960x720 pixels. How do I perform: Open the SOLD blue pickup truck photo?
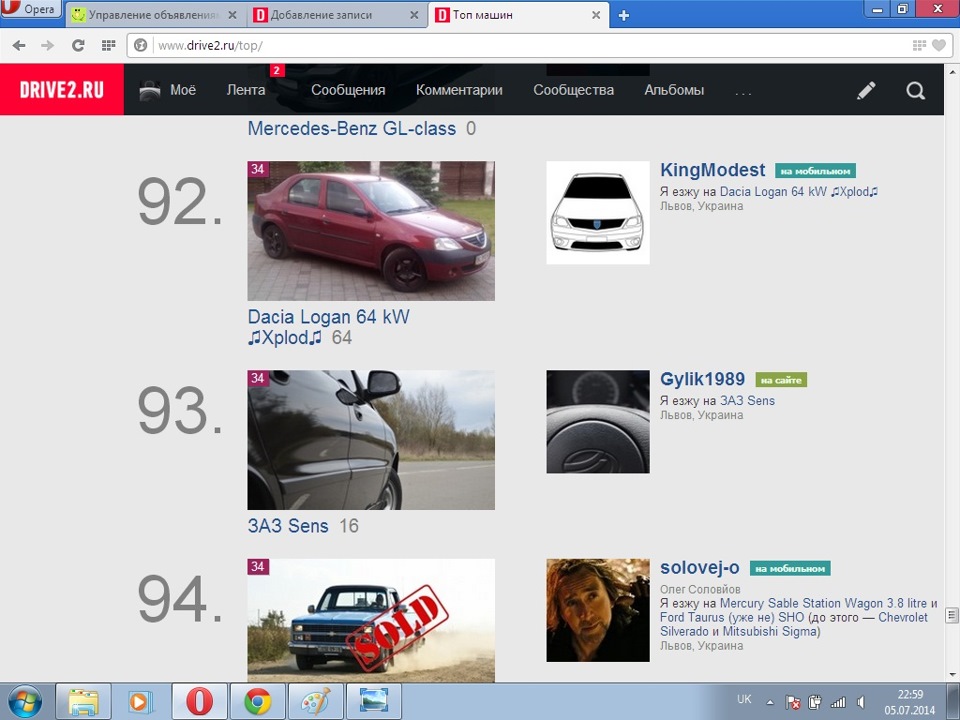[x=371, y=620]
